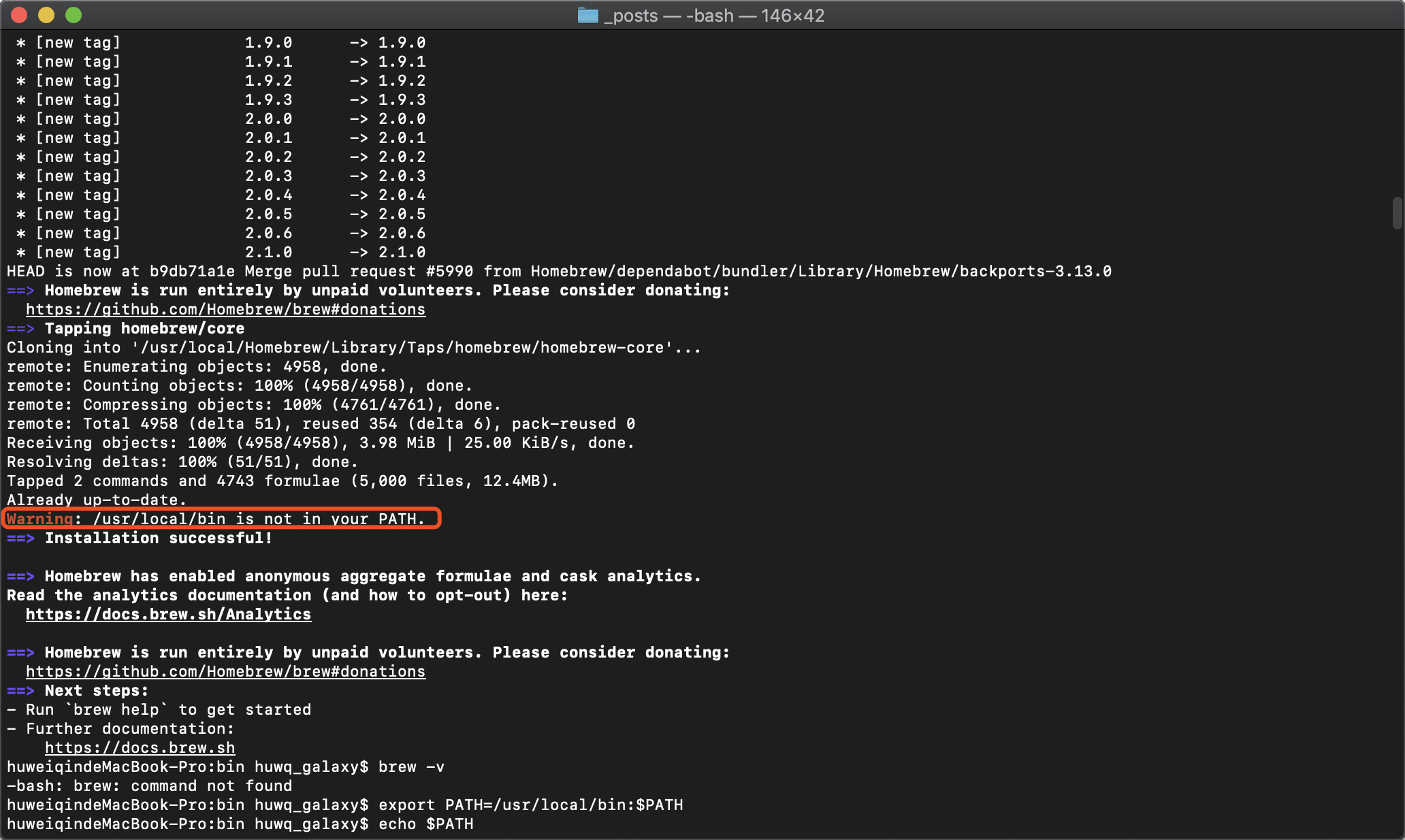Click the green zoom window button

(74, 15)
